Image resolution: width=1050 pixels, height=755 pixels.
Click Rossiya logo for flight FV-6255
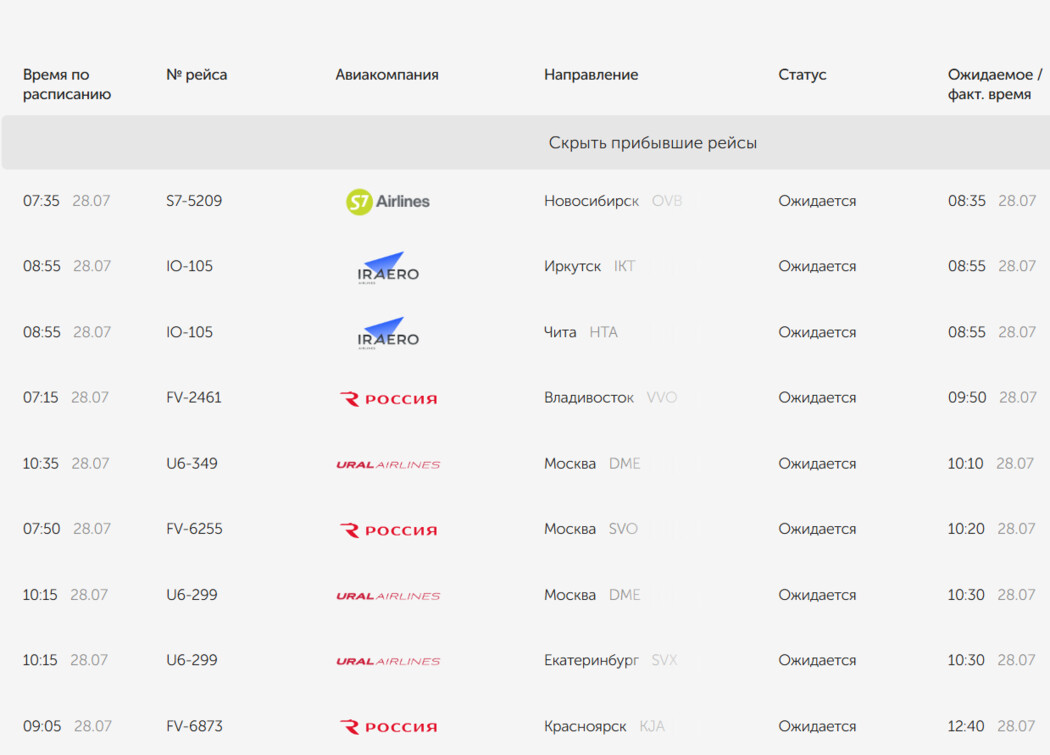coord(388,531)
